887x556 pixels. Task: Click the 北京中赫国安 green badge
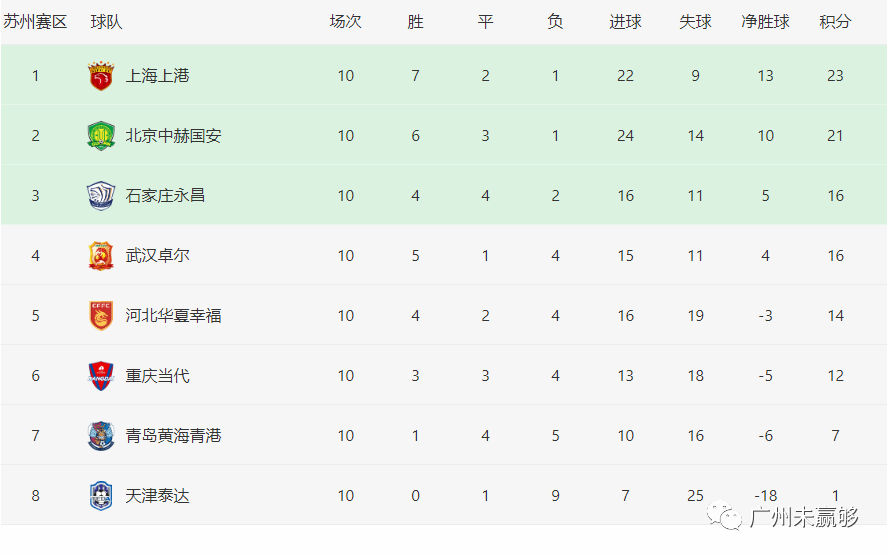[101, 136]
